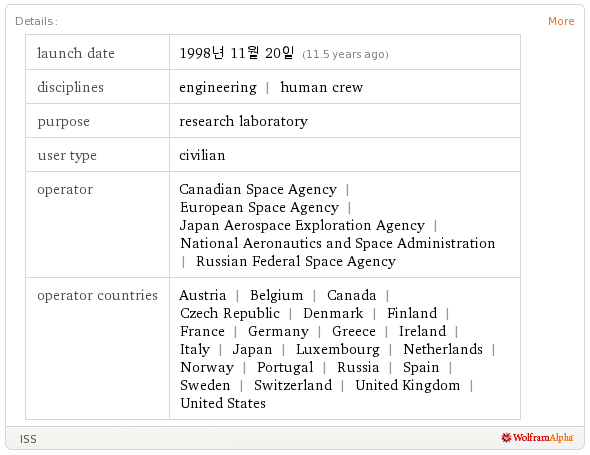The width and height of the screenshot is (590, 455).
Task: Click the research laboratory purpose value
Action: [243, 122]
